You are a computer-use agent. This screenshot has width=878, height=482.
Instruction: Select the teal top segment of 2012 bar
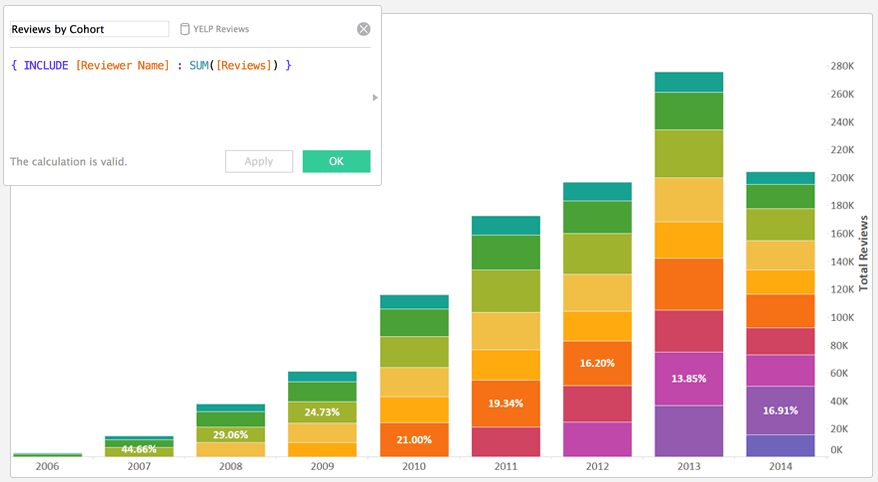pyautogui.click(x=597, y=191)
